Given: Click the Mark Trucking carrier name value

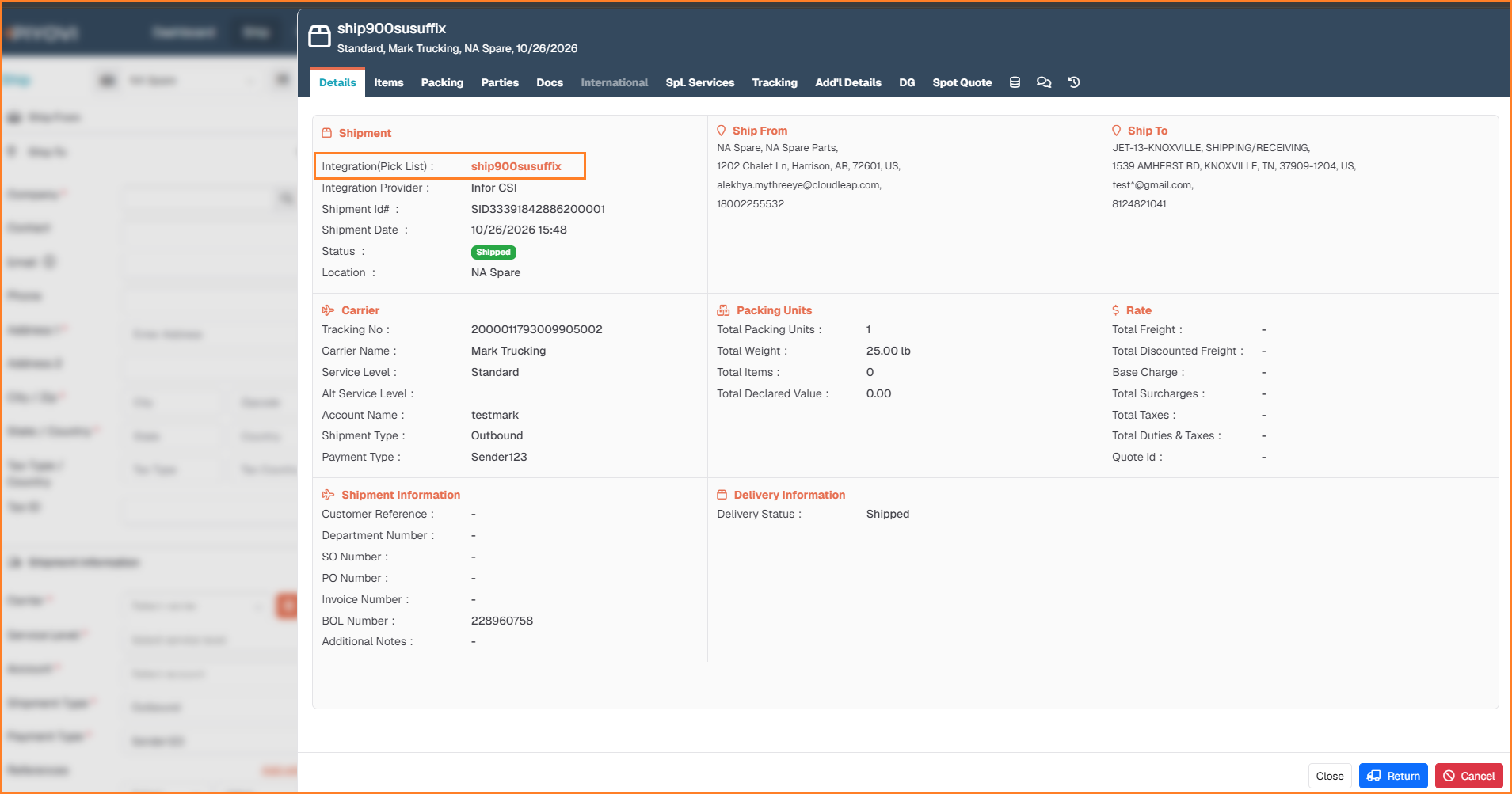Looking at the screenshot, I should coord(508,351).
